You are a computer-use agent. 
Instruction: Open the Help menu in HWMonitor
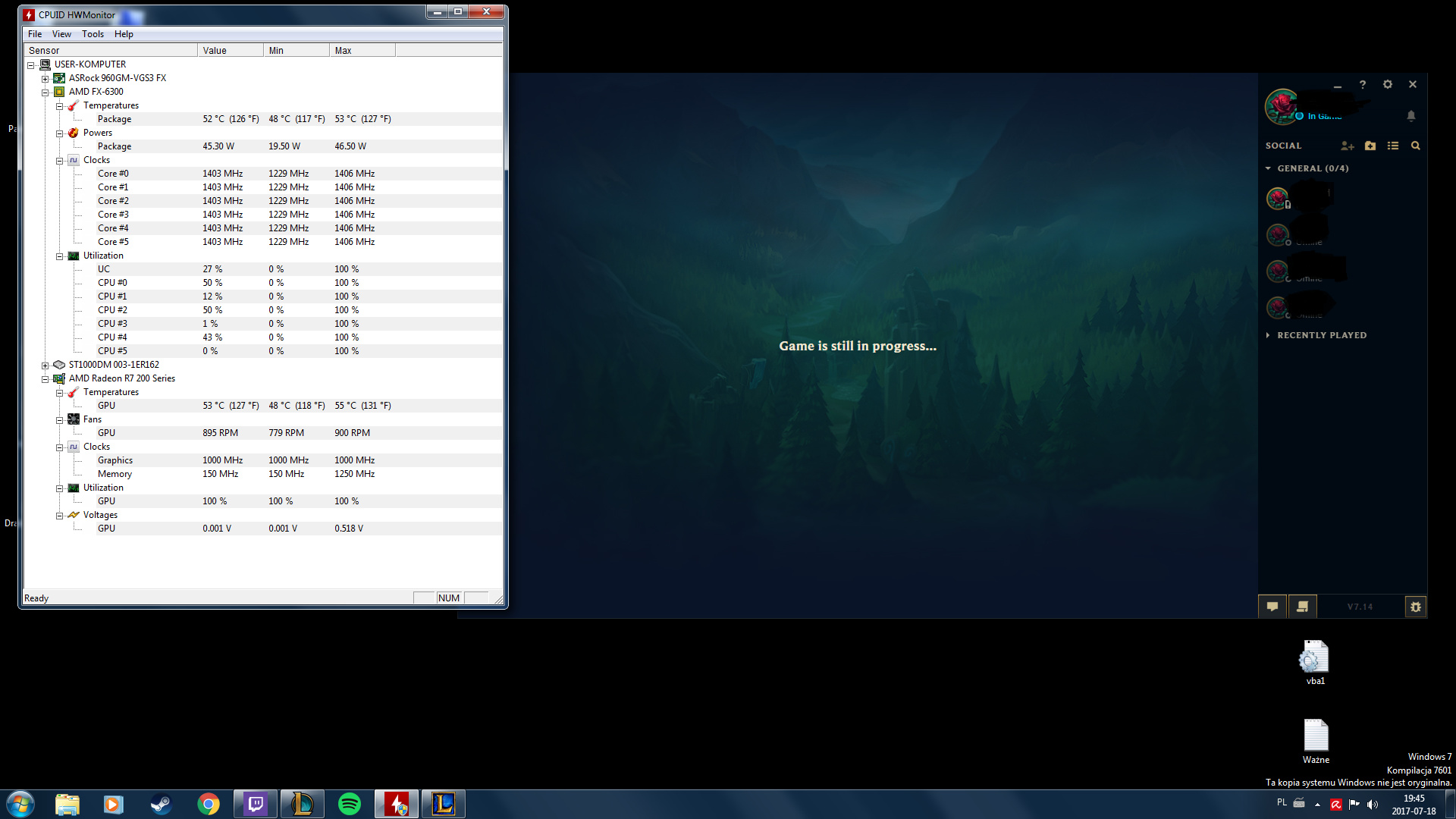124,34
